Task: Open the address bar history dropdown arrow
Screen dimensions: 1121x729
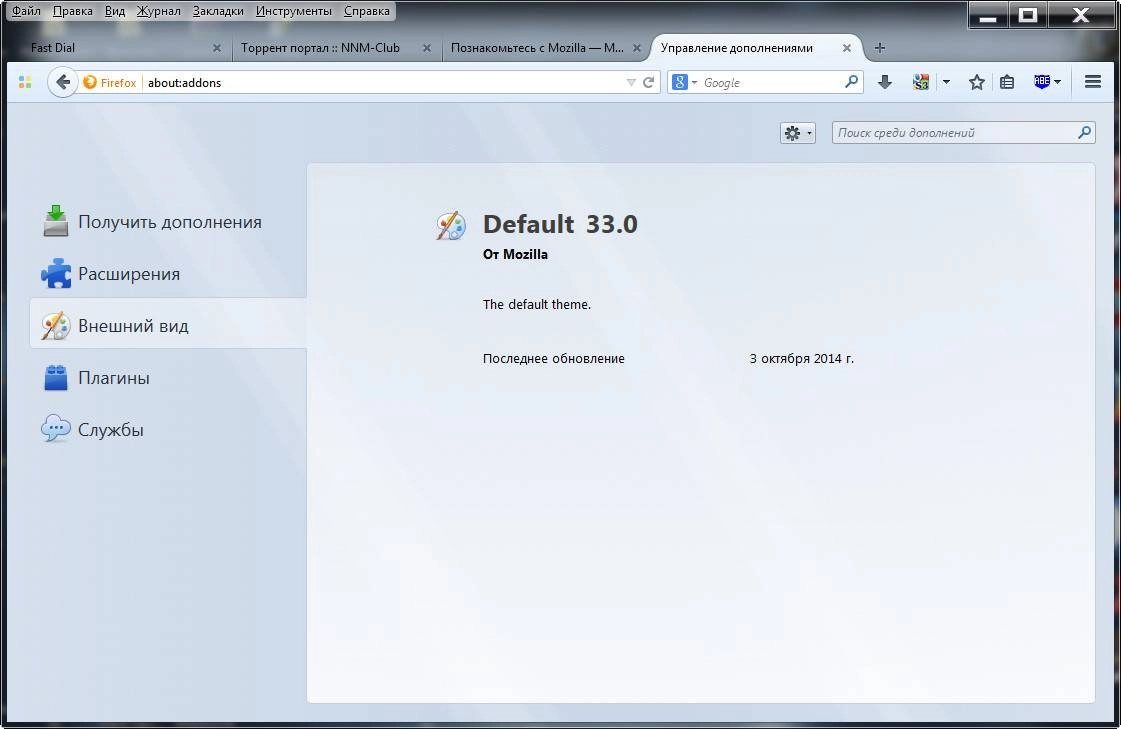Action: point(631,83)
